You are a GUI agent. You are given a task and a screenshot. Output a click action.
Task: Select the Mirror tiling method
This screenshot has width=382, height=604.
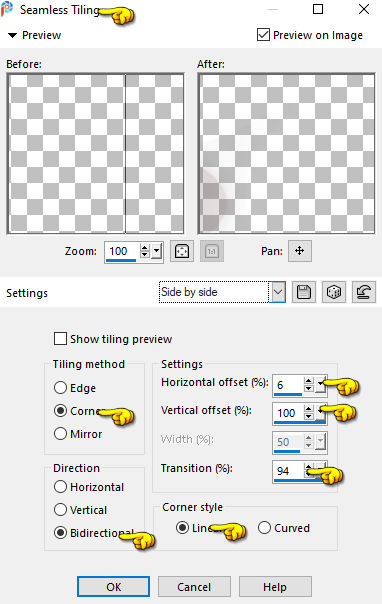(x=60, y=434)
